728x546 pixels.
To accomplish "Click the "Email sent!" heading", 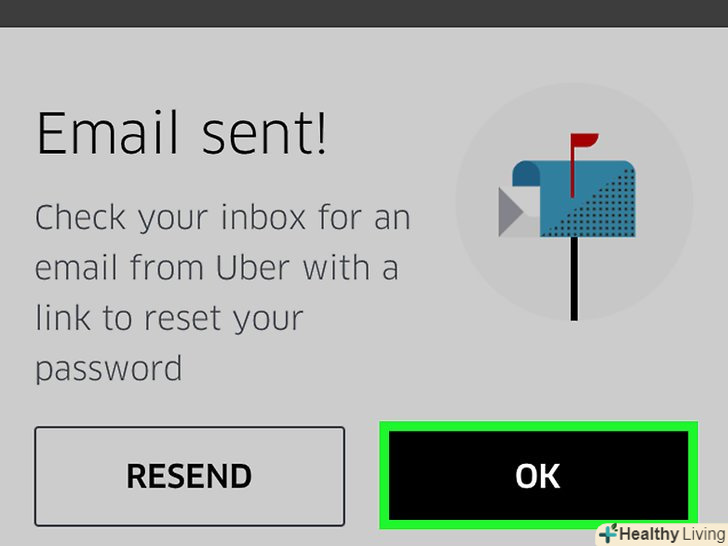I will click(x=182, y=133).
